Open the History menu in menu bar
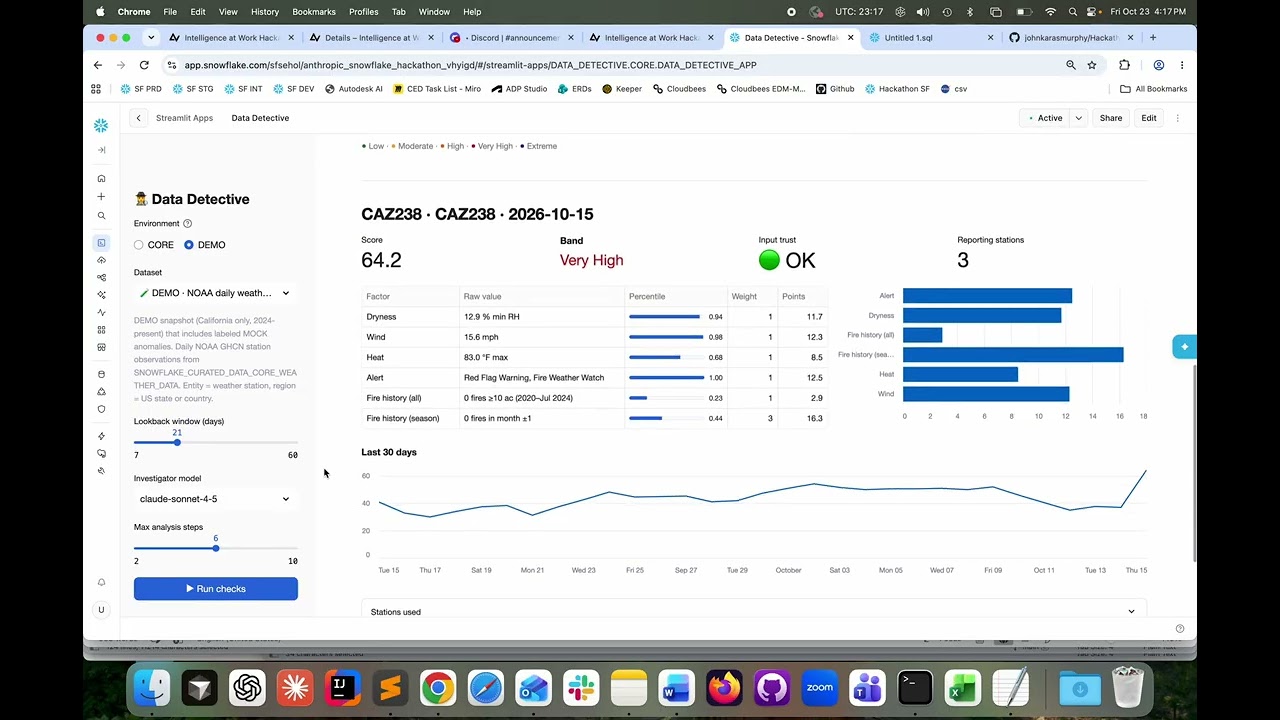The width and height of the screenshot is (1280, 720). 265,12
